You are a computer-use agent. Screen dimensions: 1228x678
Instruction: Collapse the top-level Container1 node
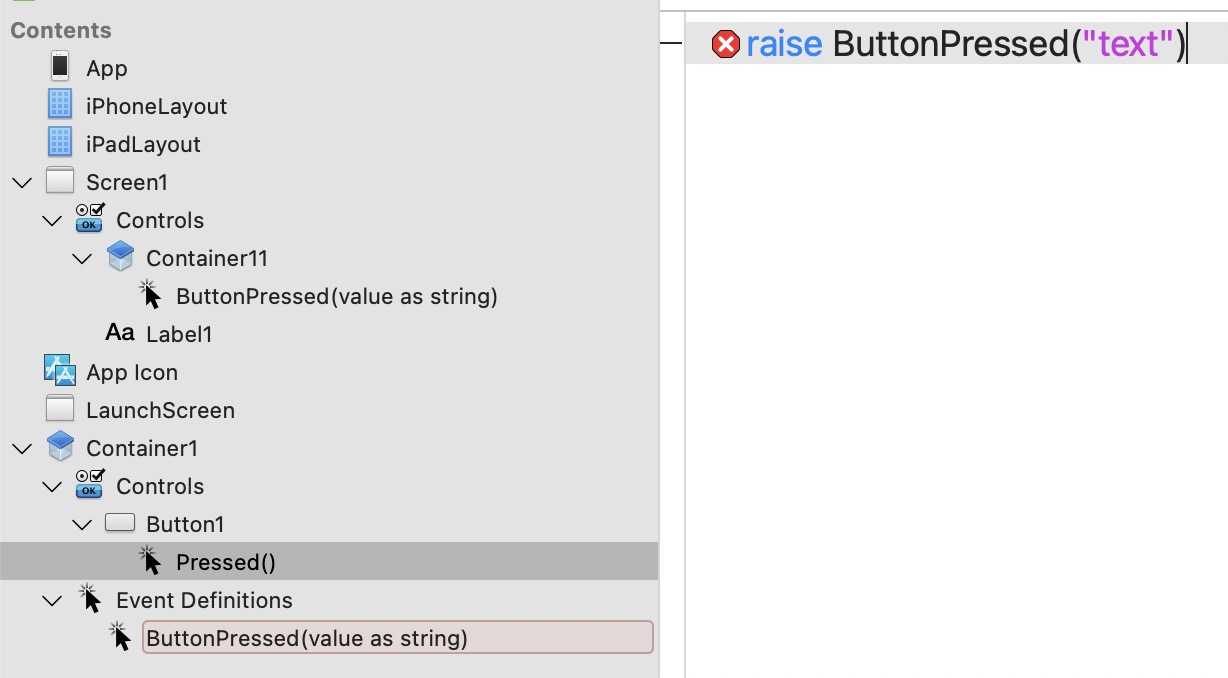(x=21, y=448)
